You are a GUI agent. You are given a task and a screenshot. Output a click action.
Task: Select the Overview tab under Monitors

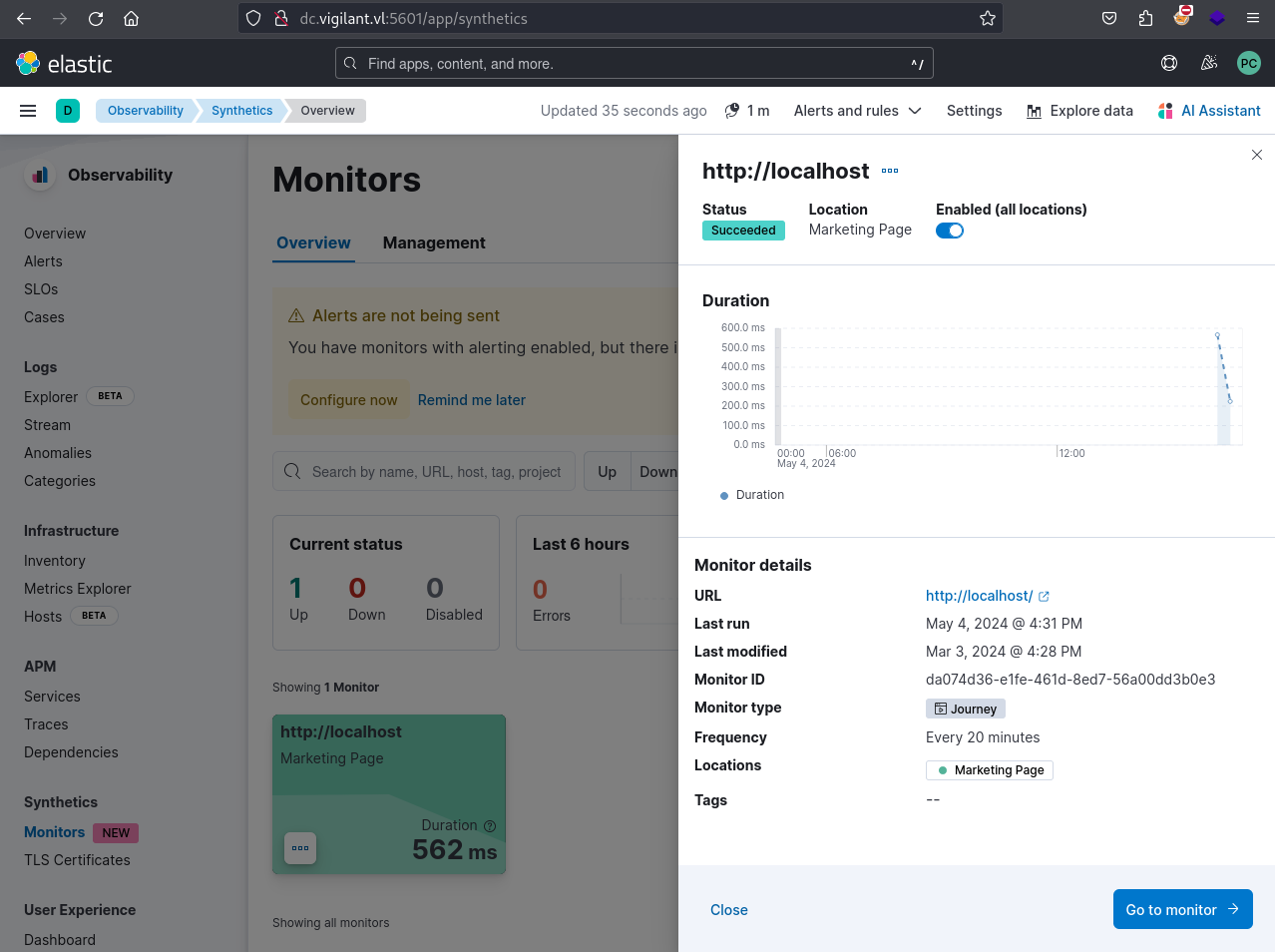point(313,242)
